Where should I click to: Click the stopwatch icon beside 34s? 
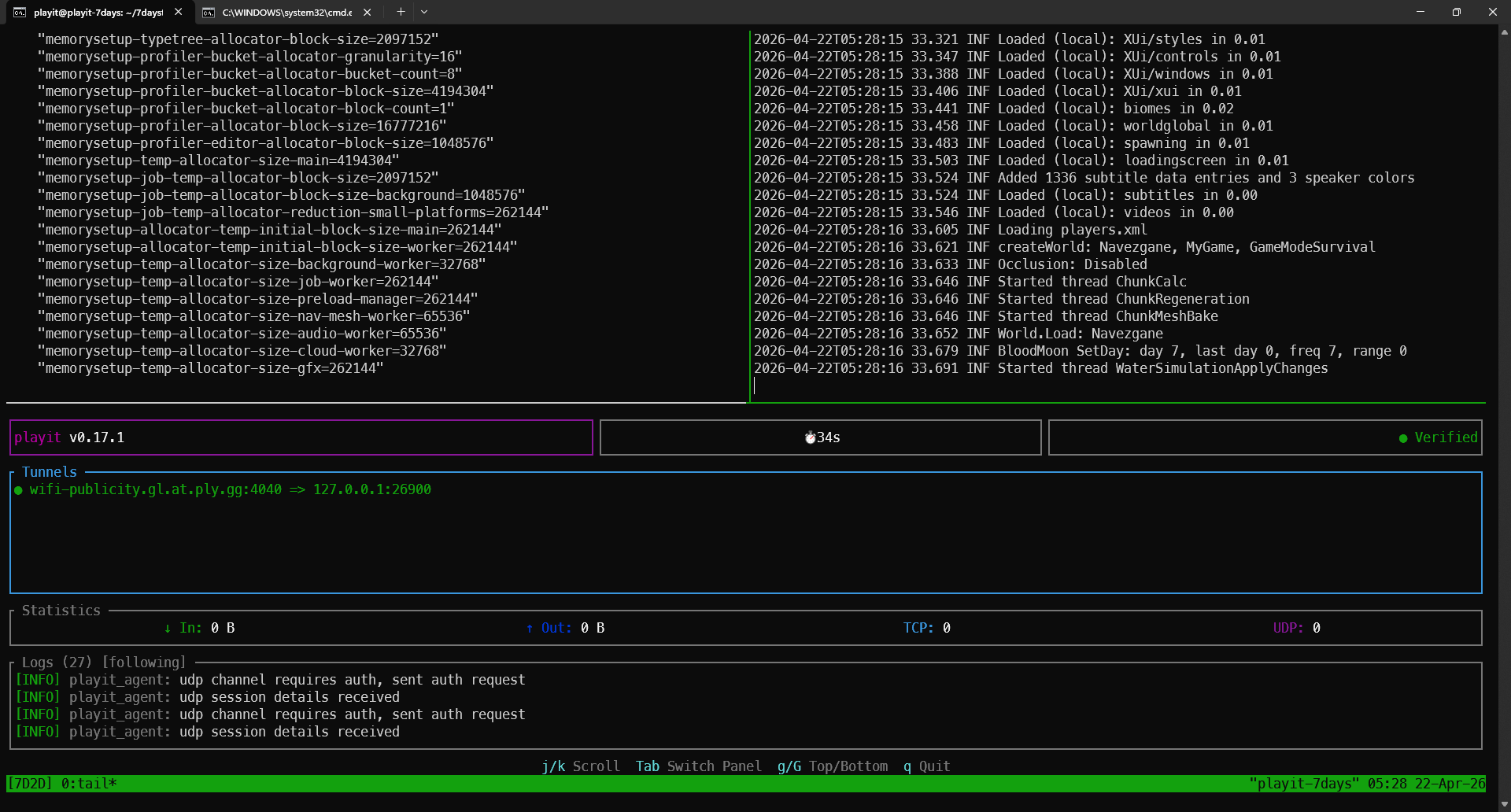(810, 437)
